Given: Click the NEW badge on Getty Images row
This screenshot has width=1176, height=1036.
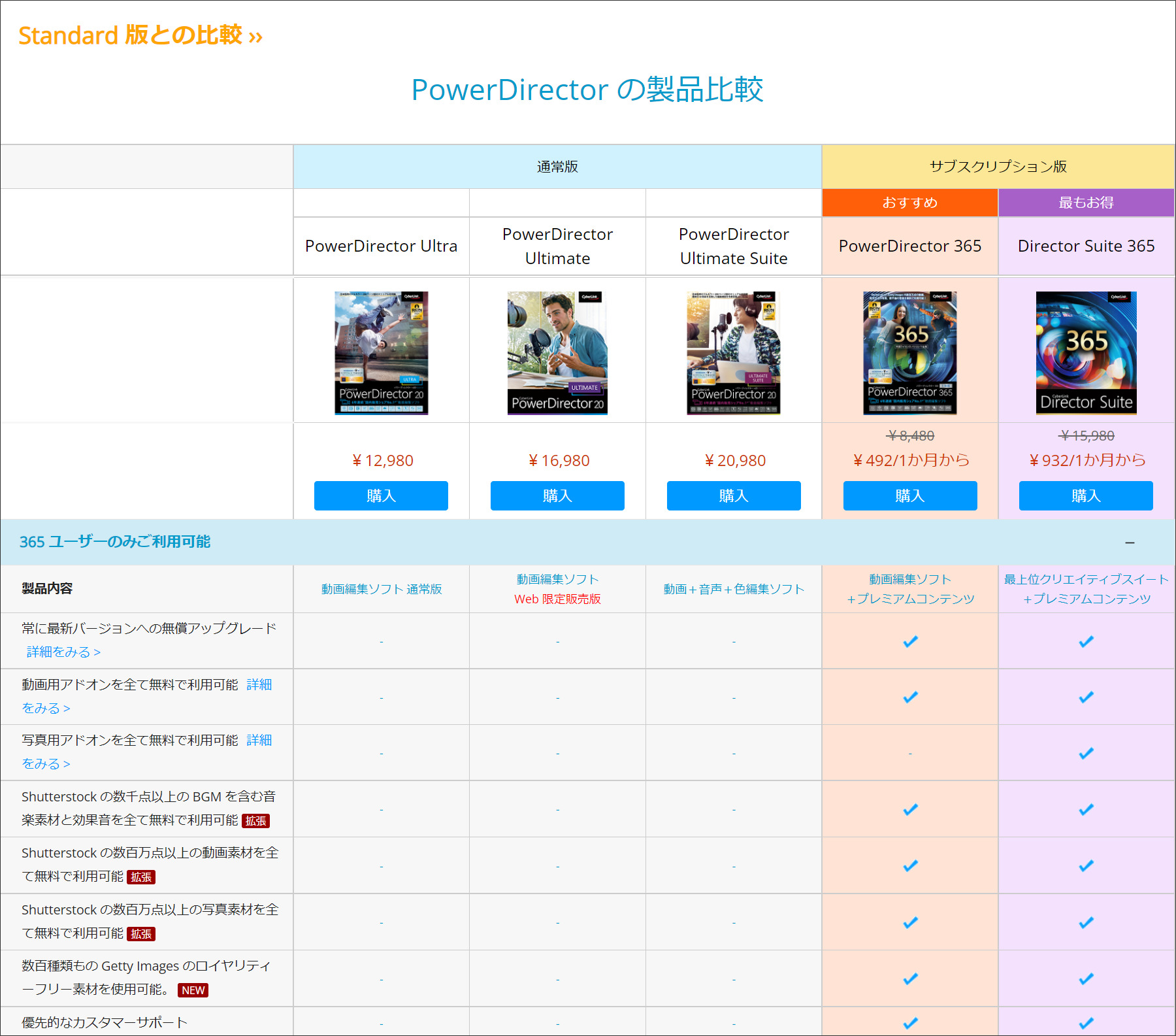Looking at the screenshot, I should coord(193,990).
